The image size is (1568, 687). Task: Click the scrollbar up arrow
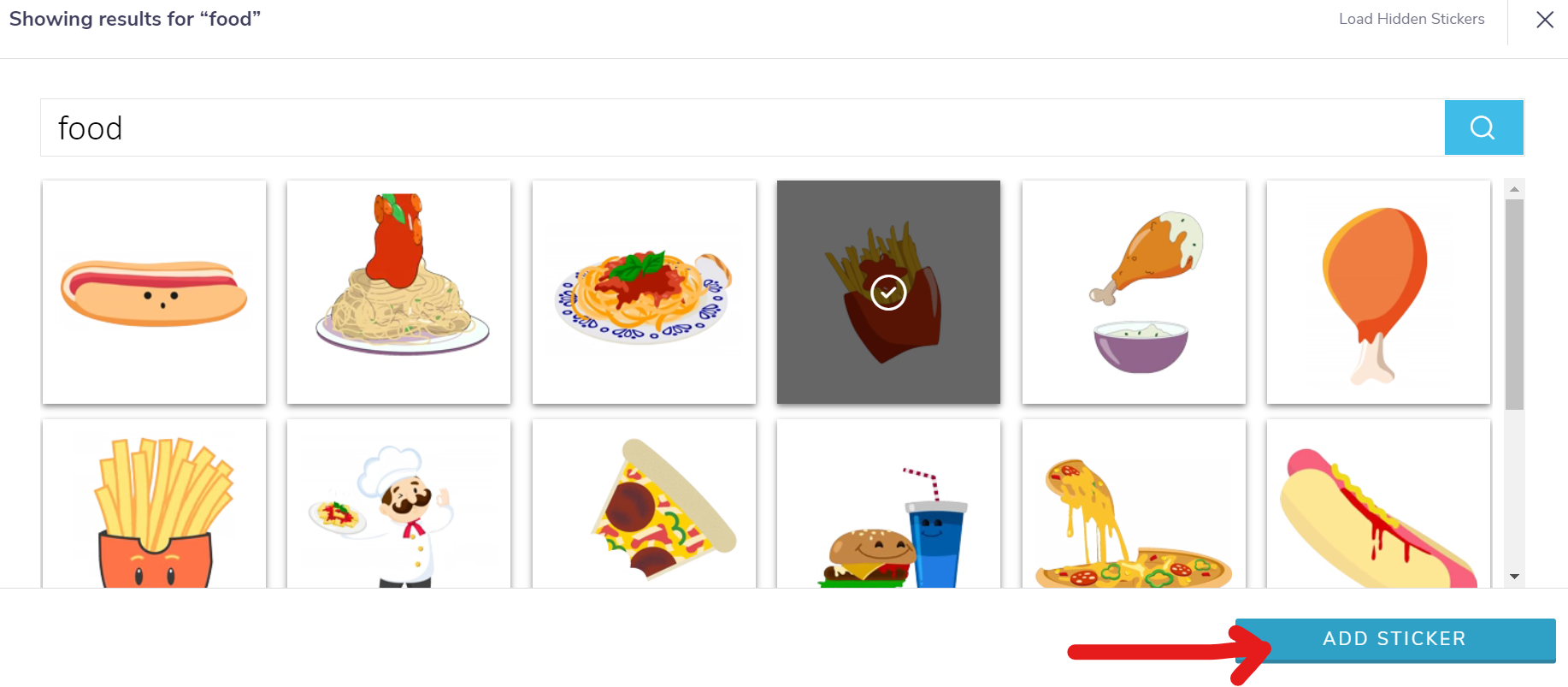point(1514,189)
